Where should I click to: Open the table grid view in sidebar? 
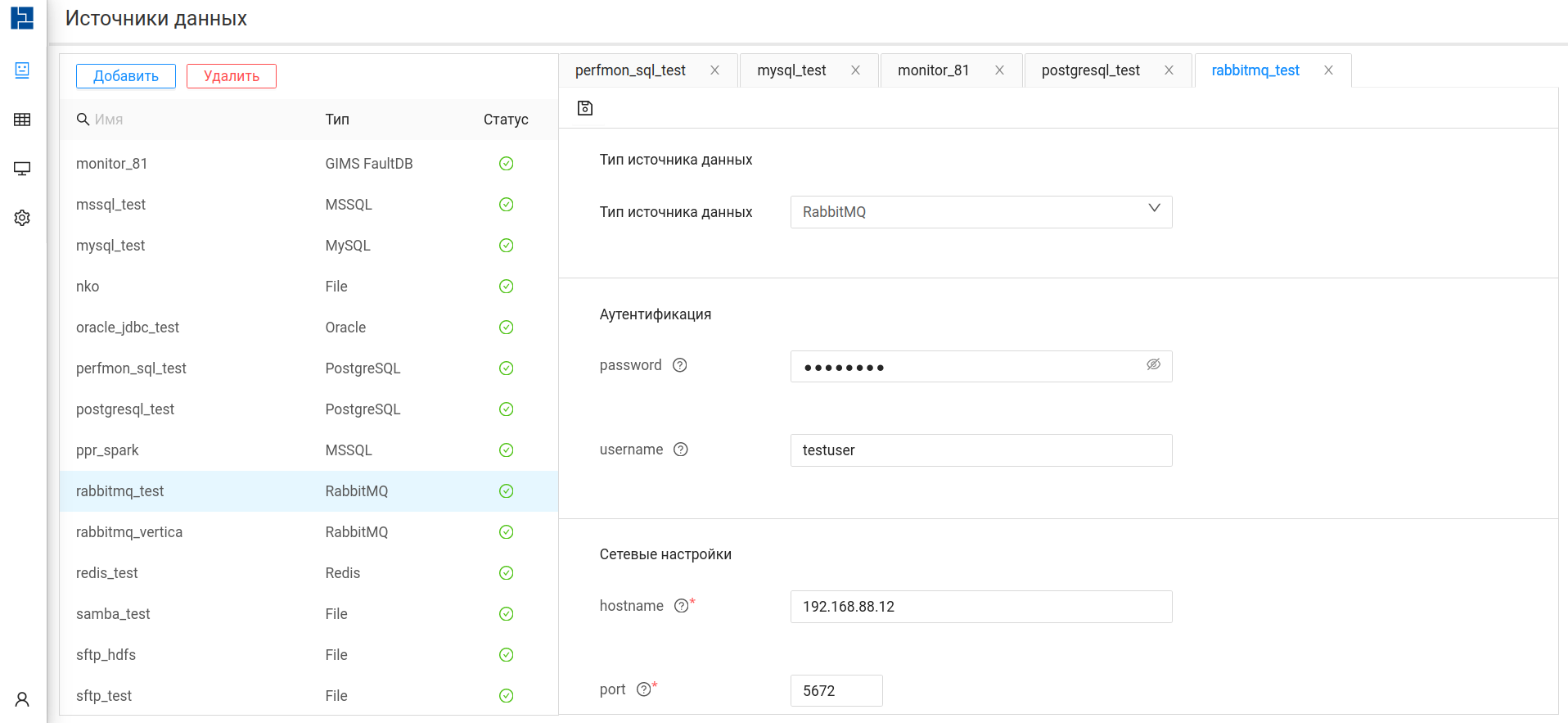[x=22, y=120]
